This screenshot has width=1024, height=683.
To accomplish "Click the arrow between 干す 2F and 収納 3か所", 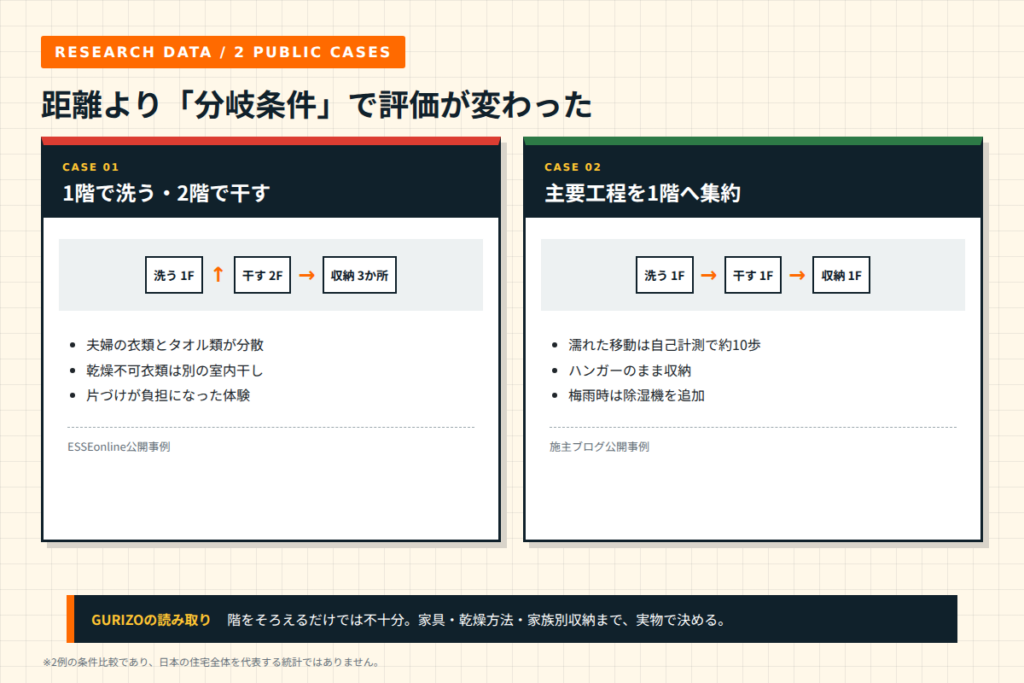I will [x=306, y=276].
